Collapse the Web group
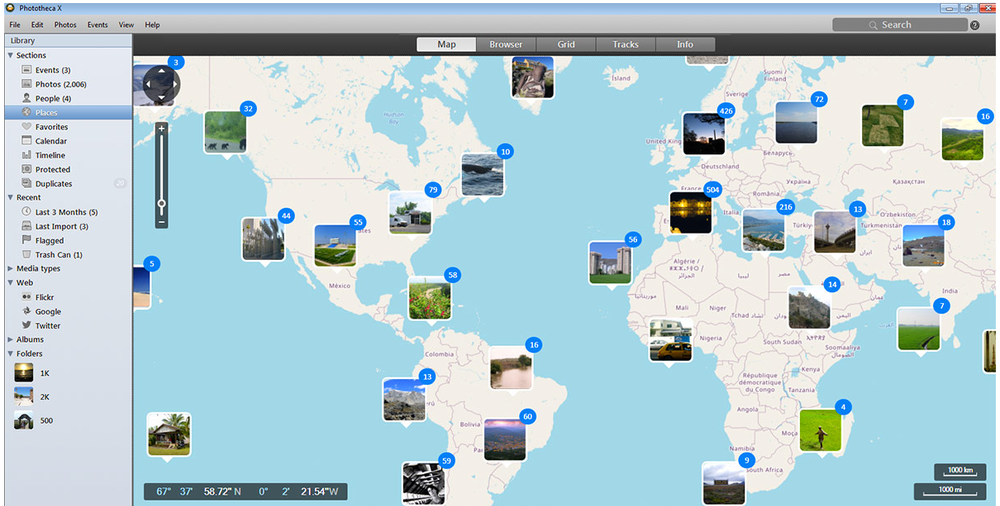 click(10, 283)
